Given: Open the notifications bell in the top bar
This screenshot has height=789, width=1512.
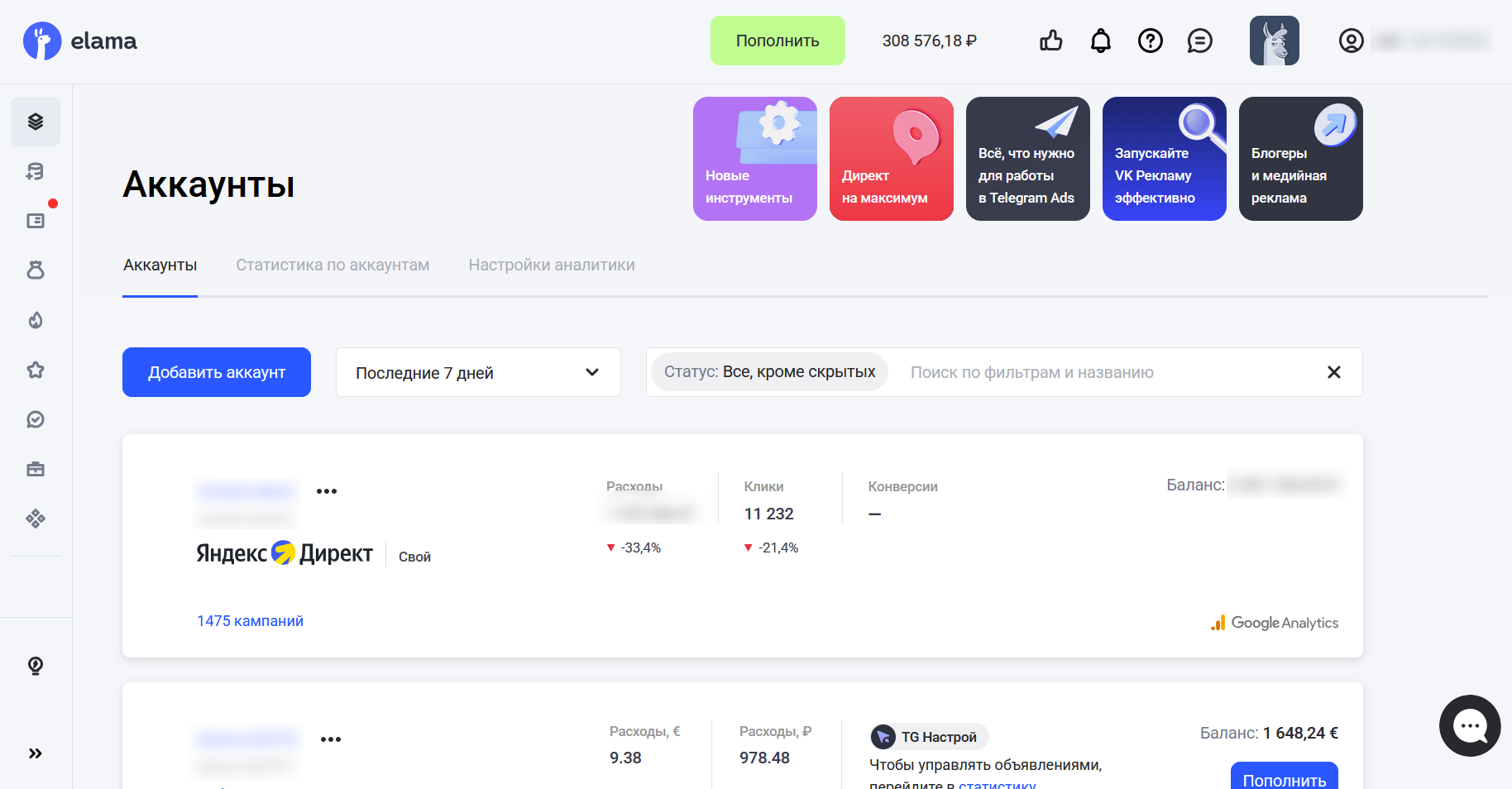Looking at the screenshot, I should pyautogui.click(x=1100, y=41).
